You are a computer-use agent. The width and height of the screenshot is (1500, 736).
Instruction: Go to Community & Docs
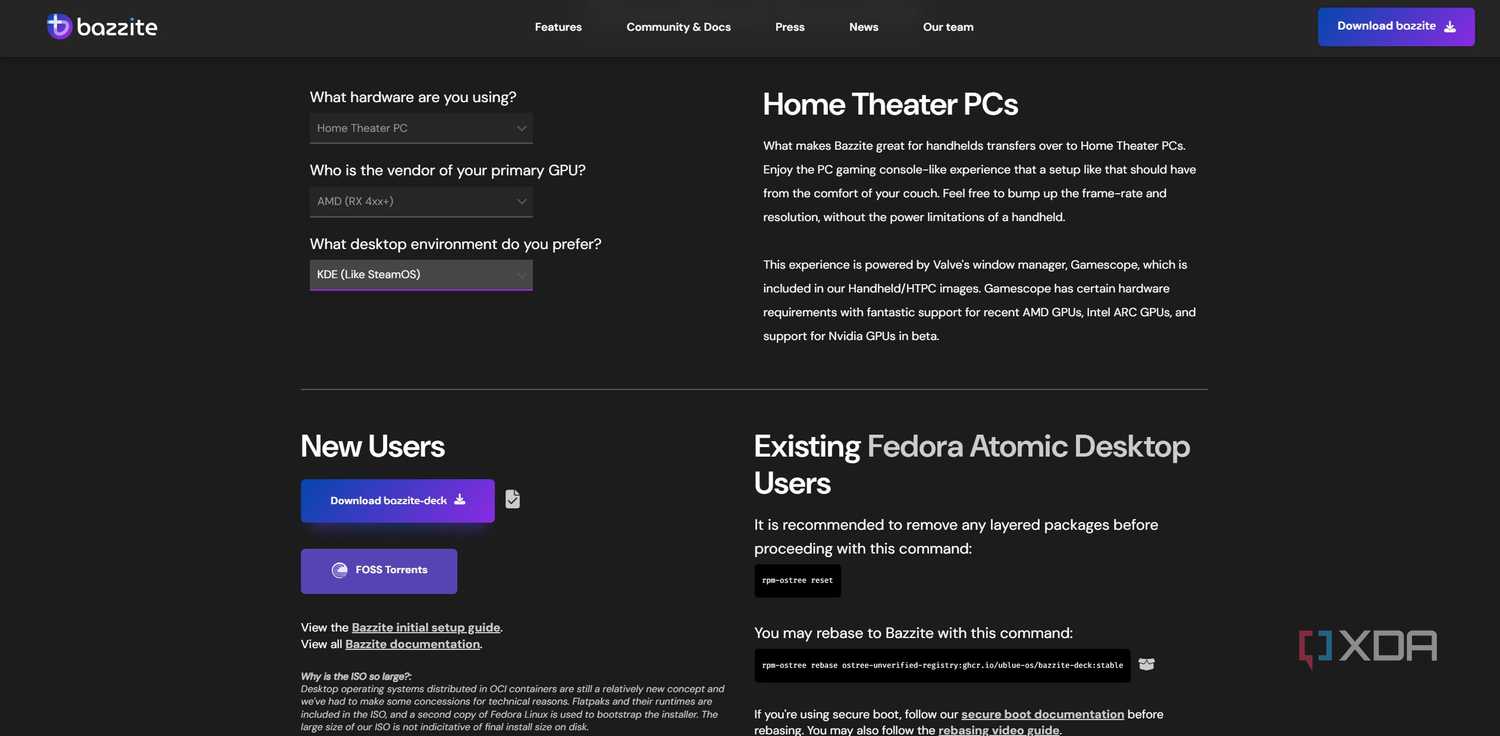(x=679, y=27)
